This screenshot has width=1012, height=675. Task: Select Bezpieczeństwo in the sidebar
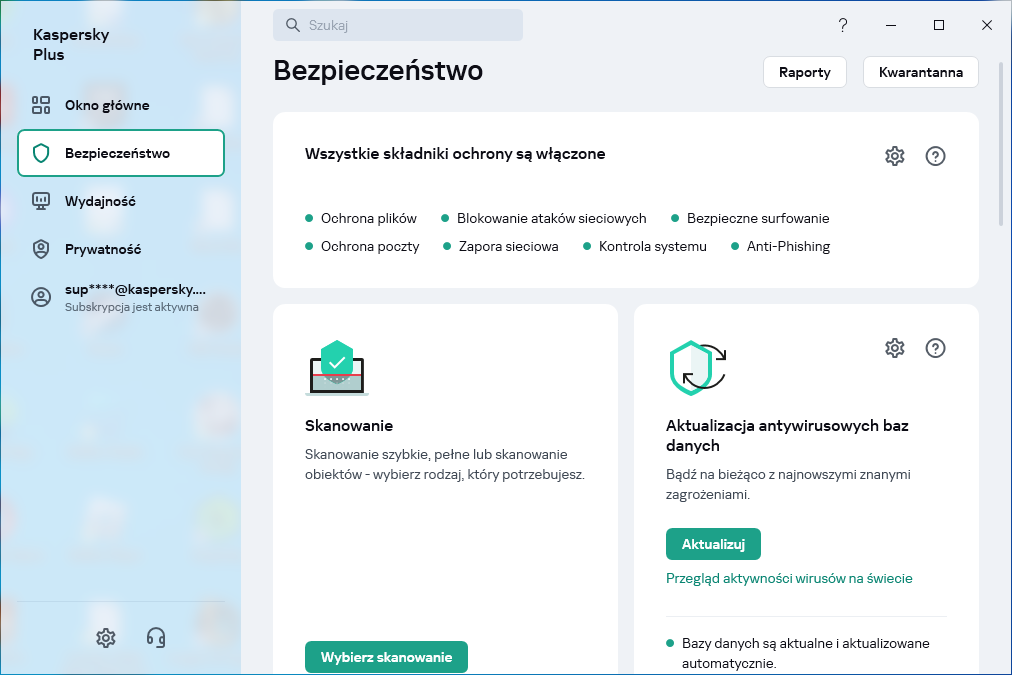click(120, 153)
